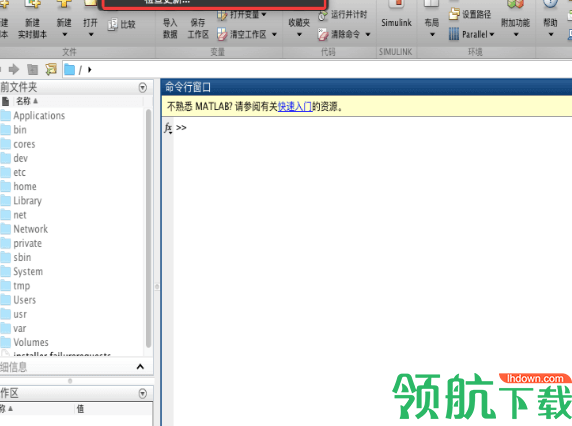Select the usr folder
Image resolution: width=572 pixels, height=426 pixels.
click(x=20, y=314)
